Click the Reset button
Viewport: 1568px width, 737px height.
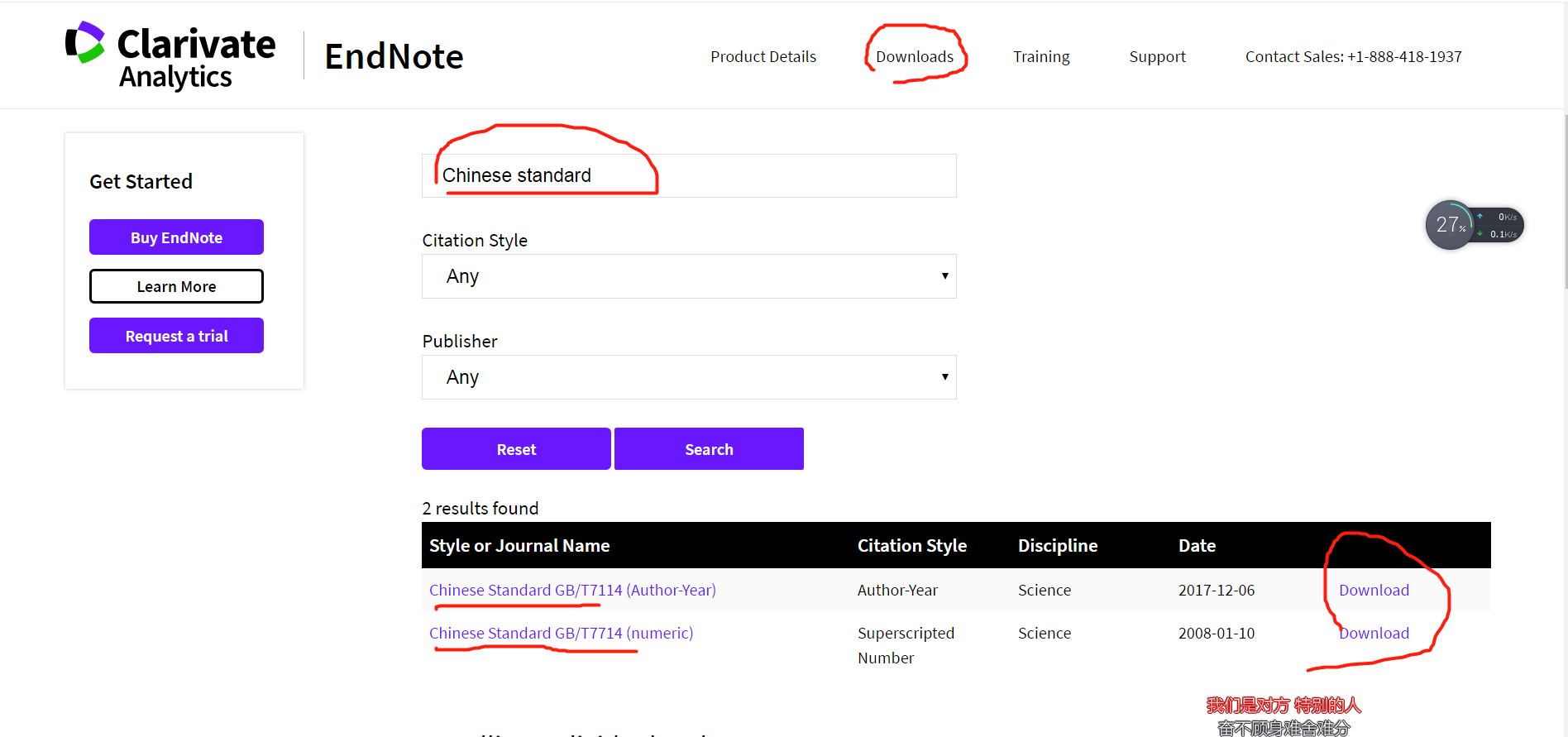(516, 449)
